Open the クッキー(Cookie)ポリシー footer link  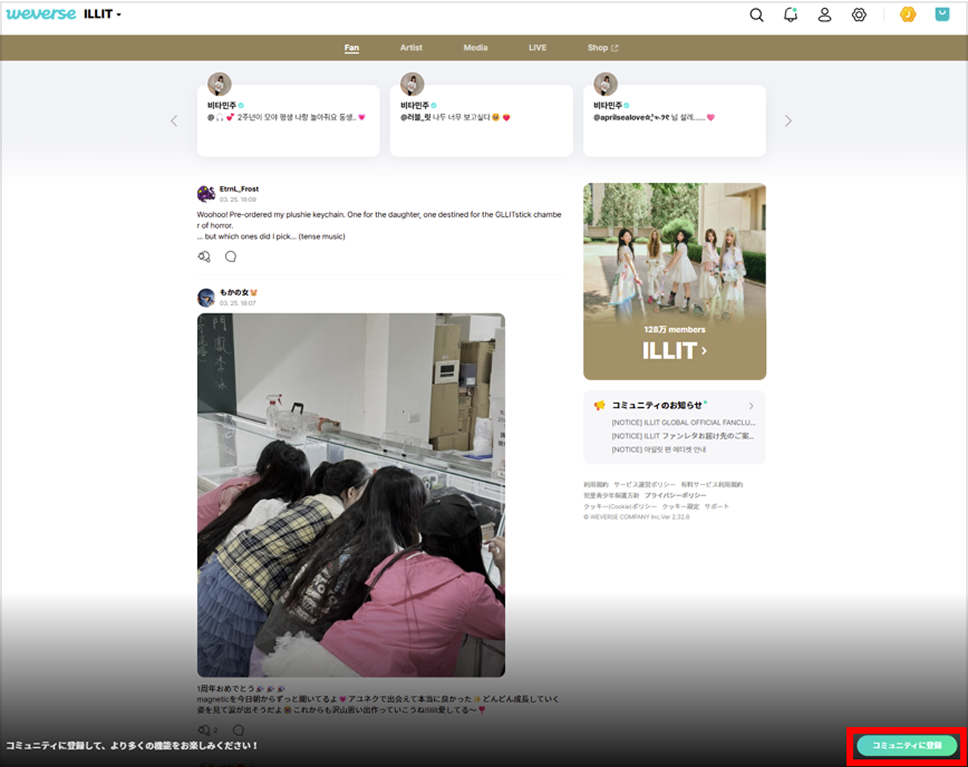pyautogui.click(x=620, y=506)
